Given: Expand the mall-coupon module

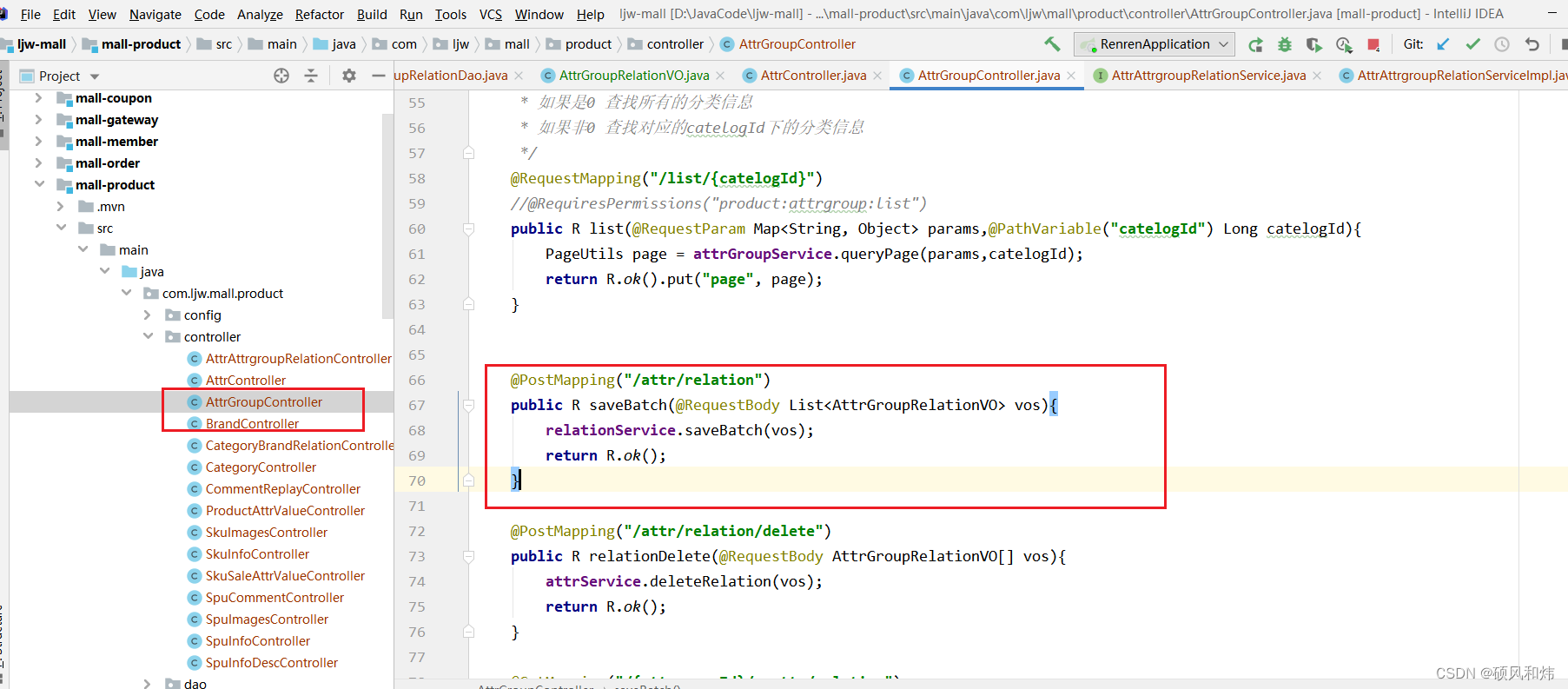Looking at the screenshot, I should 38,98.
